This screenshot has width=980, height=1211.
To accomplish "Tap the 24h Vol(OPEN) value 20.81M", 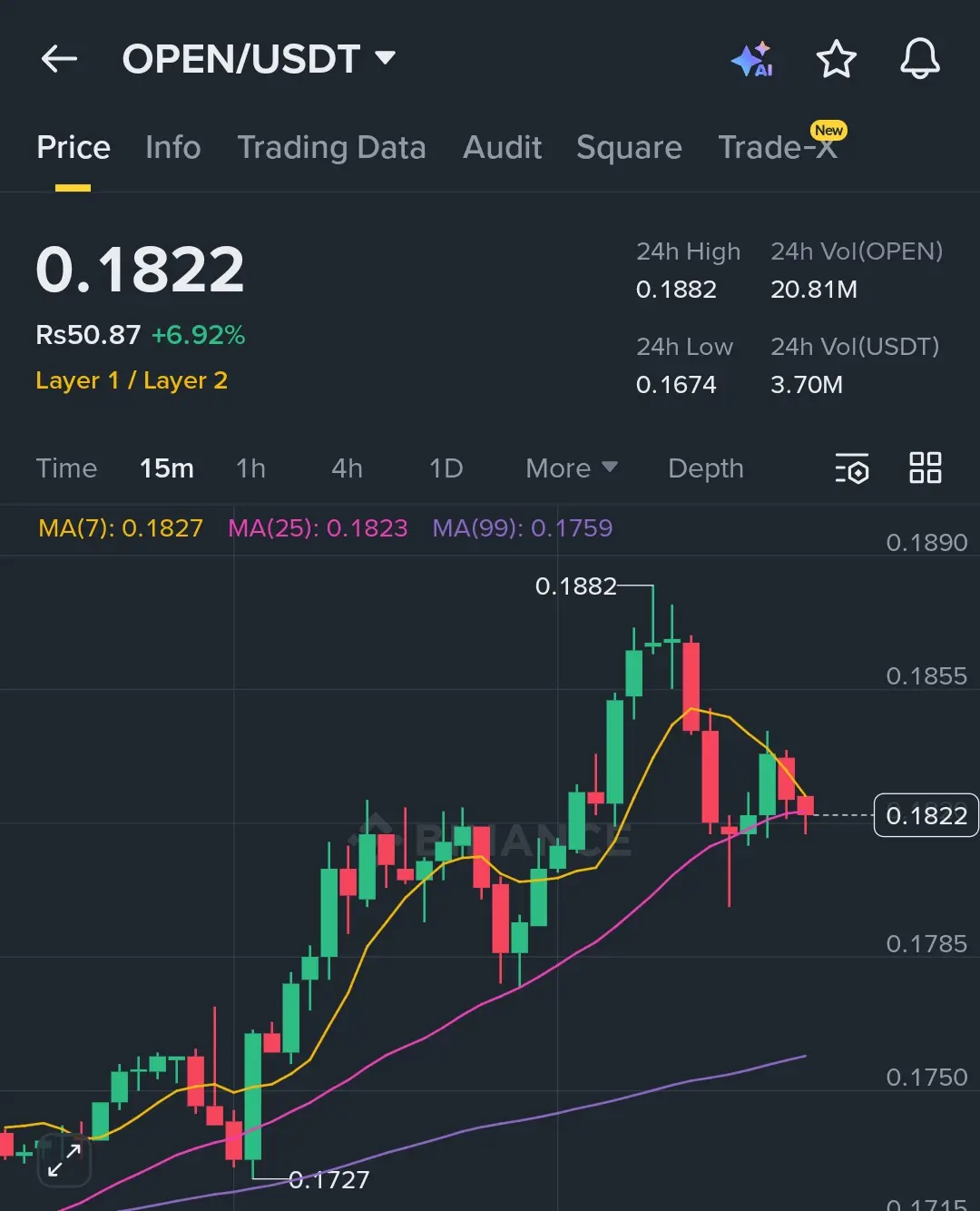I will point(813,290).
